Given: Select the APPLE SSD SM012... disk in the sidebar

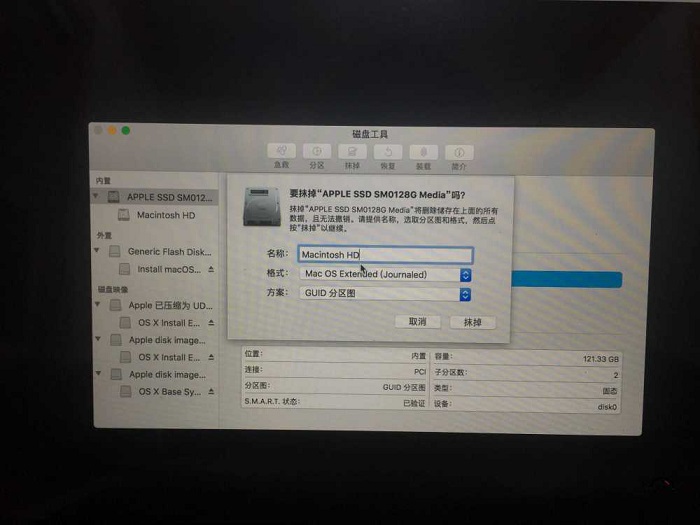Looking at the screenshot, I should (154, 197).
